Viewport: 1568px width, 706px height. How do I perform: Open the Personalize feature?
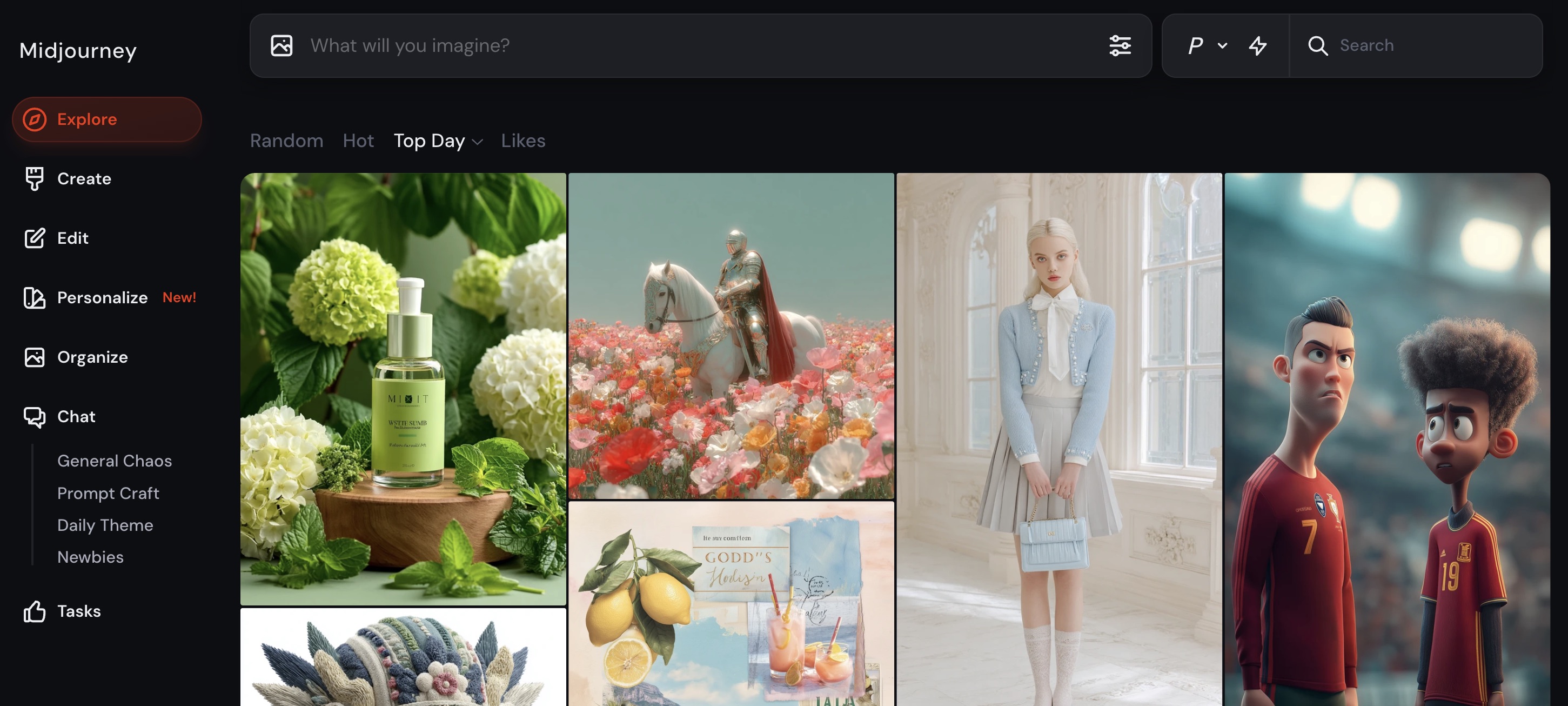[102, 298]
